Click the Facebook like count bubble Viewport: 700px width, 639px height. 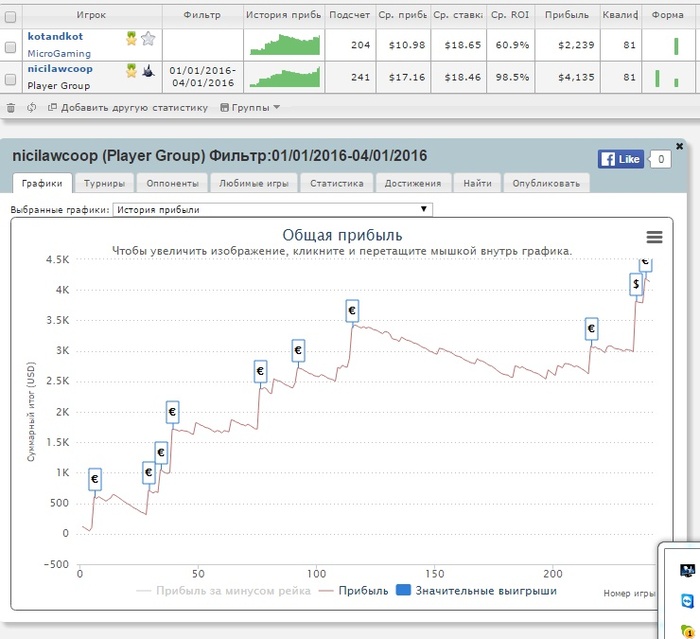coord(661,159)
